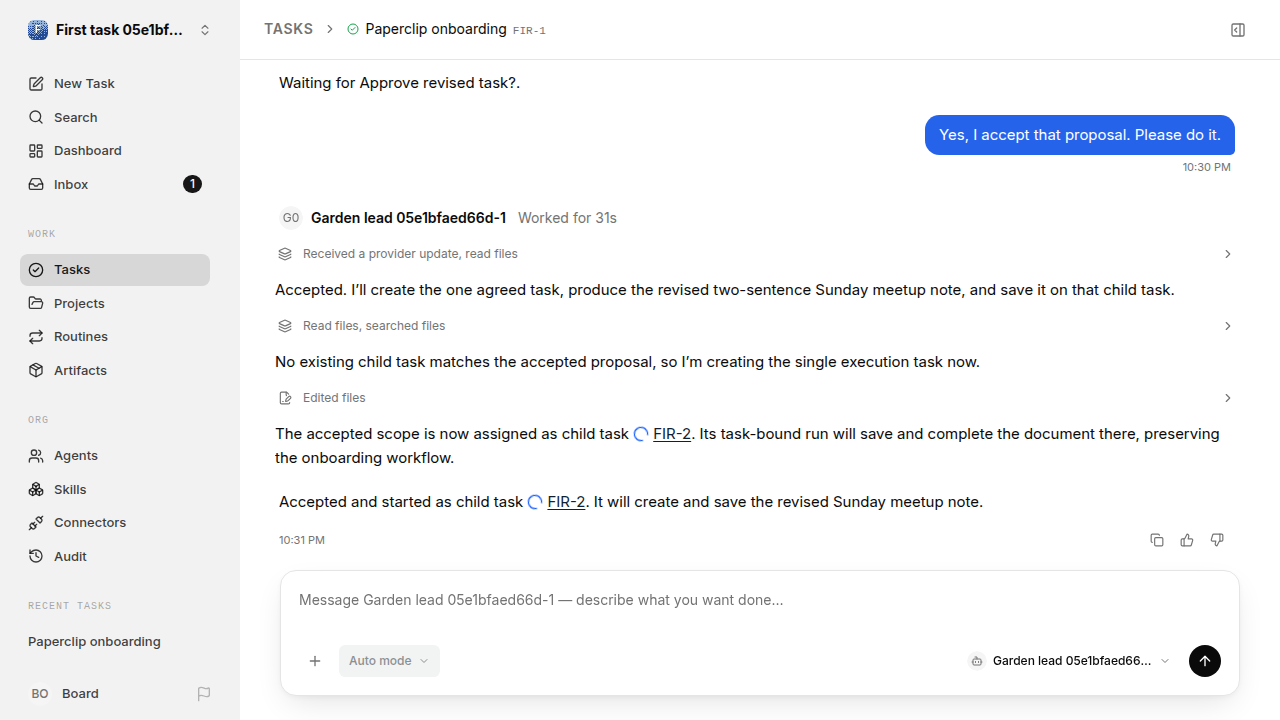The width and height of the screenshot is (1280, 720).
Task: Open the Garden lead agent selector
Action: click(1069, 661)
